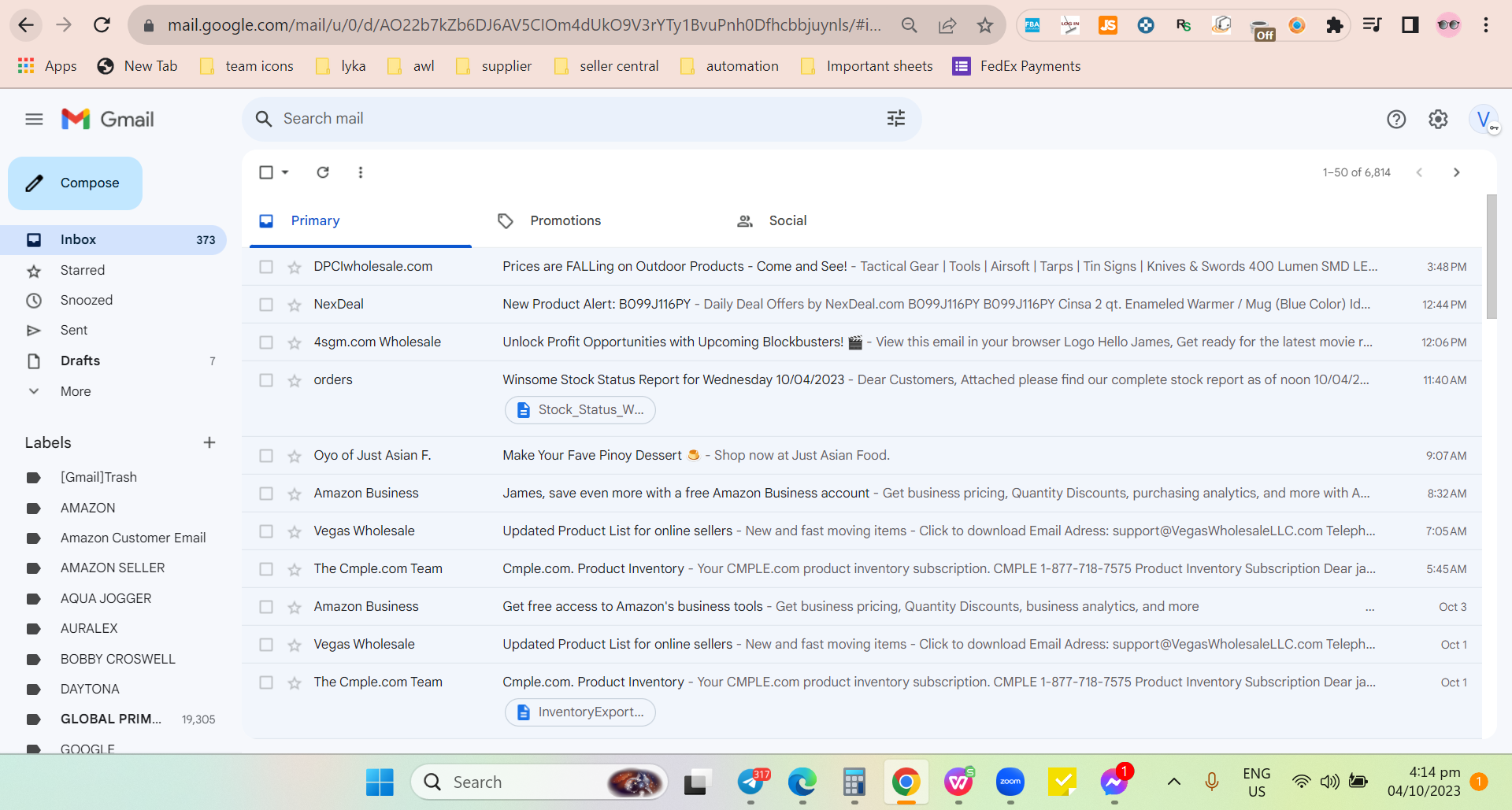The height and width of the screenshot is (810, 1512).
Task: Open the select-all dropdown arrow
Action: pyautogui.click(x=285, y=172)
